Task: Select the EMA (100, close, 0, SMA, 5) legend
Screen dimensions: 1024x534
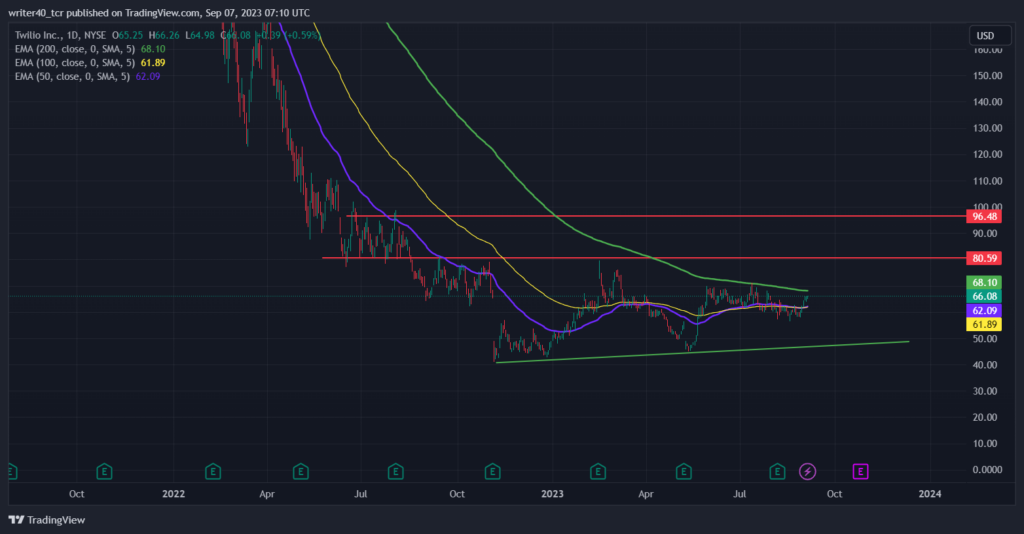Action: (74, 63)
